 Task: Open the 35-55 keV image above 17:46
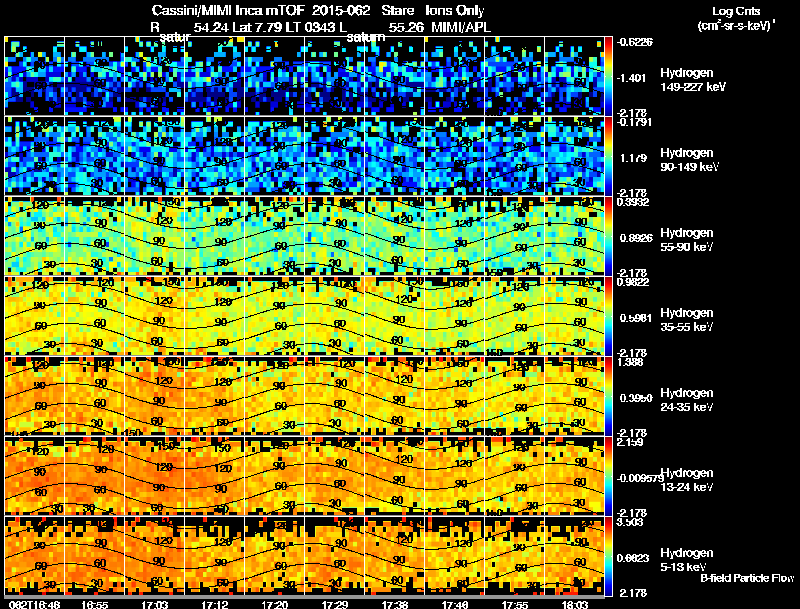point(455,316)
